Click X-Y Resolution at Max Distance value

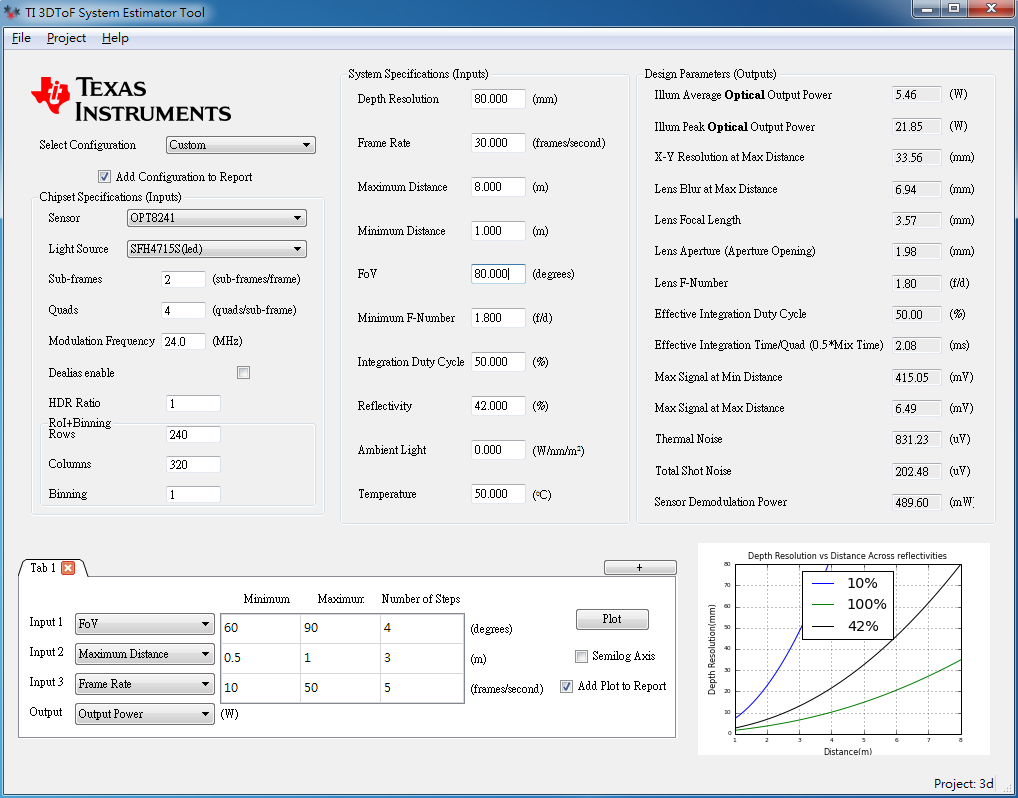(x=917, y=158)
